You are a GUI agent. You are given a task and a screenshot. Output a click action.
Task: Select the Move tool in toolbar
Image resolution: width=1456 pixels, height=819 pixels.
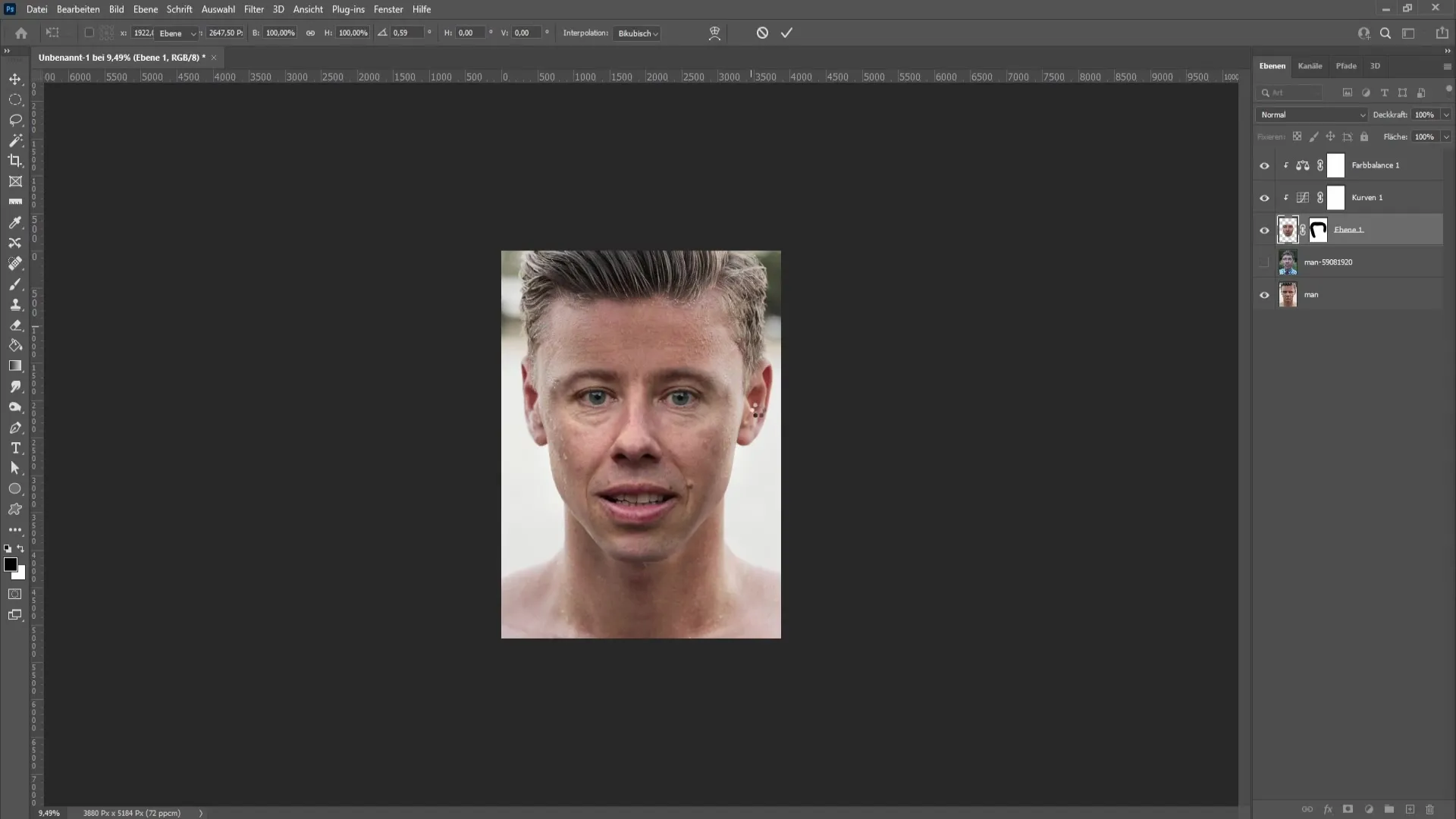(15, 78)
